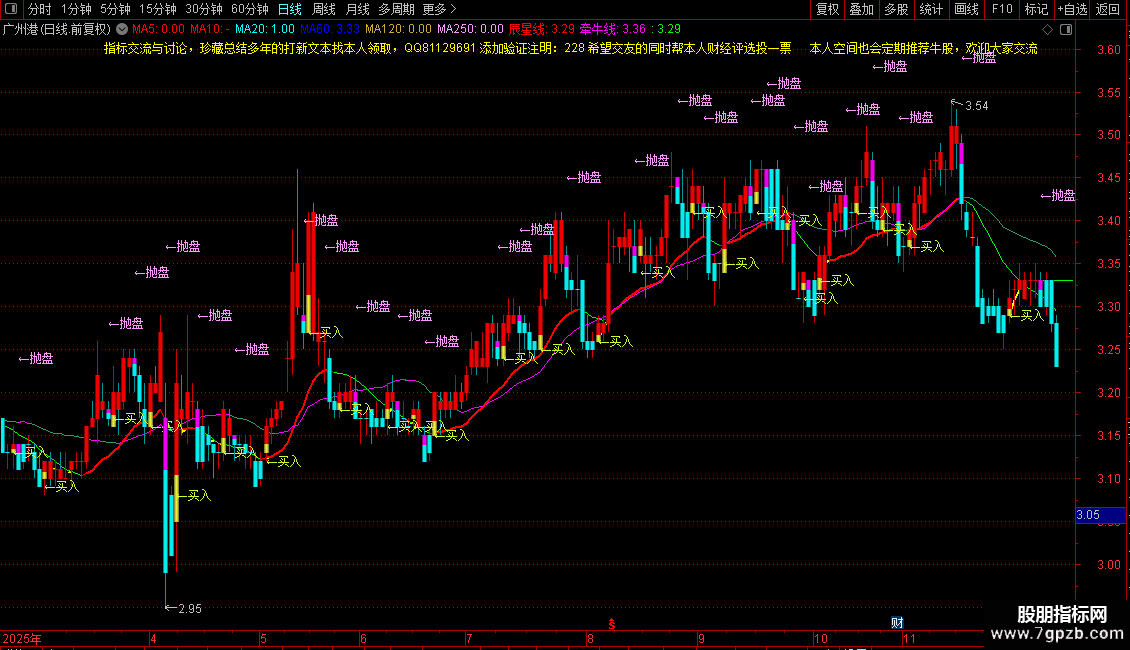Click the 3.54 high price marker
Viewport: 1130px width, 650px height.
click(x=976, y=106)
